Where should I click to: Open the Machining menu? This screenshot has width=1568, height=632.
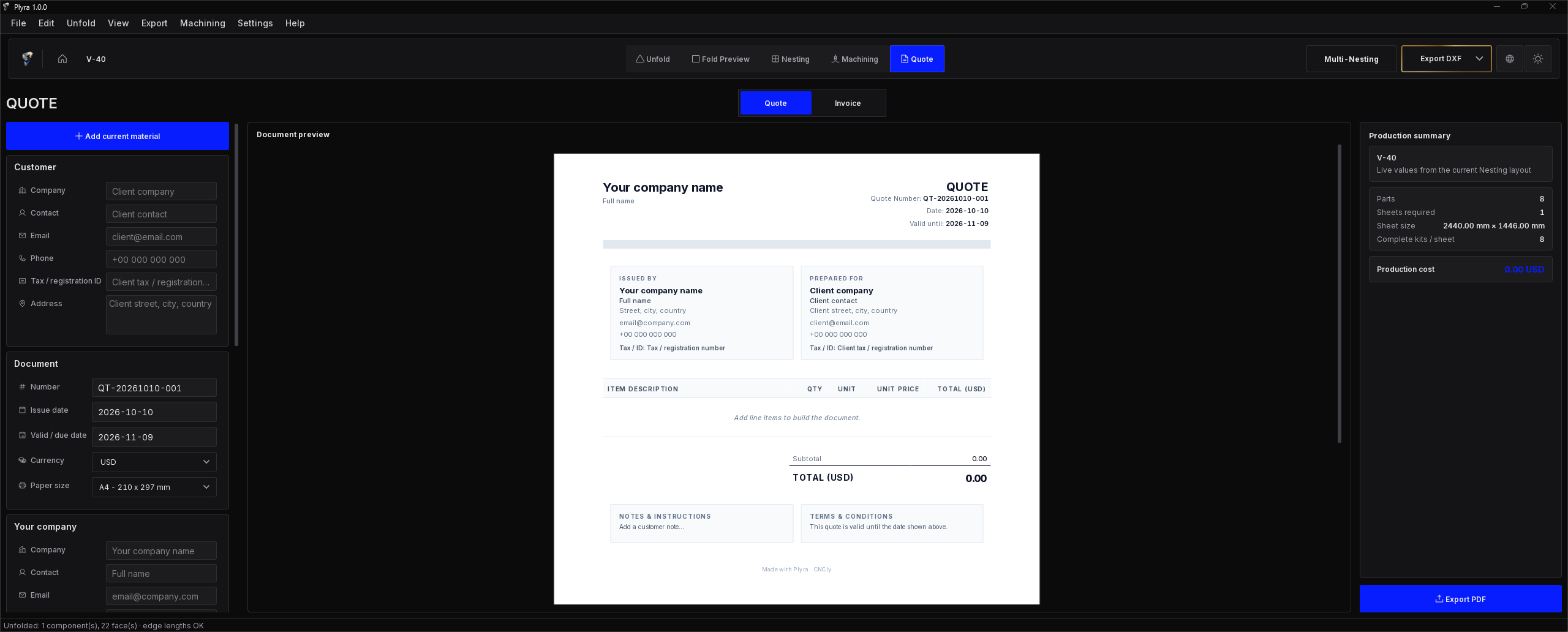203,23
